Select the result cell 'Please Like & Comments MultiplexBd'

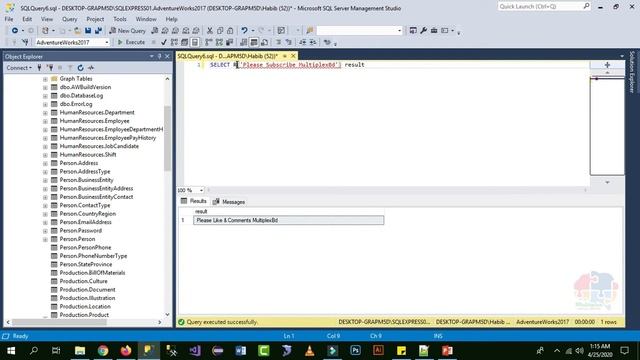288,220
